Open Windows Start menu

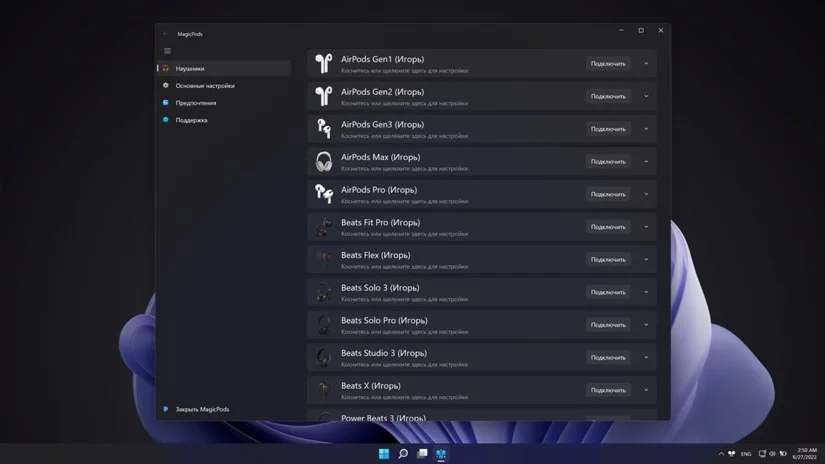[384, 454]
